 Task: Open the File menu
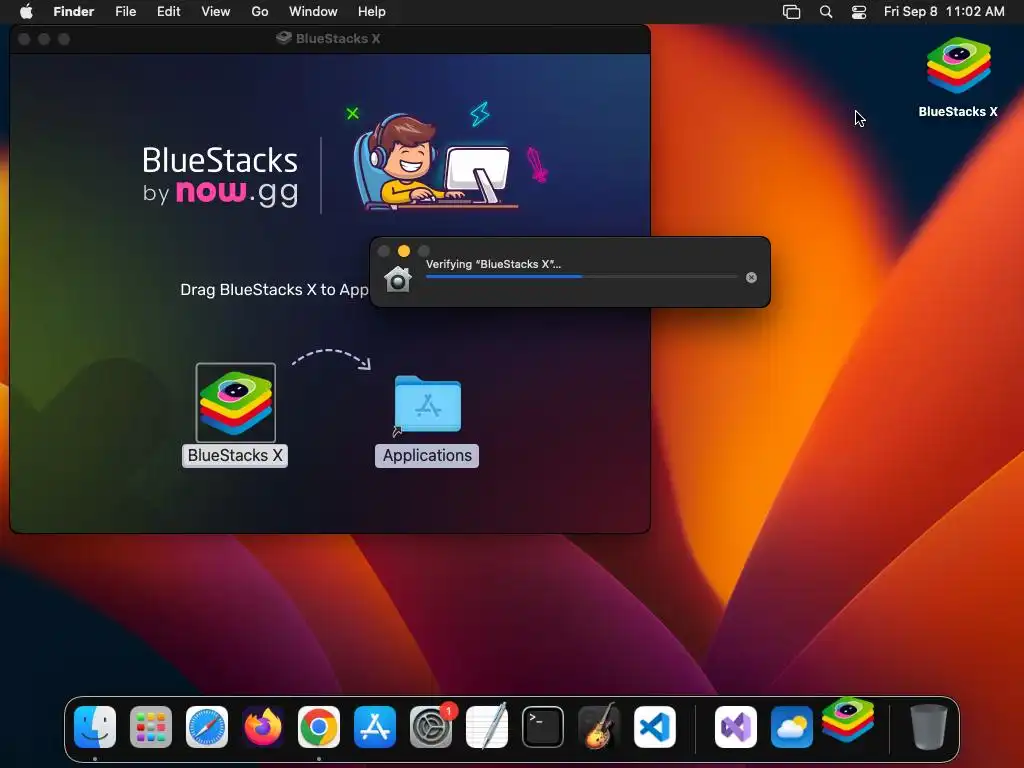tap(125, 11)
